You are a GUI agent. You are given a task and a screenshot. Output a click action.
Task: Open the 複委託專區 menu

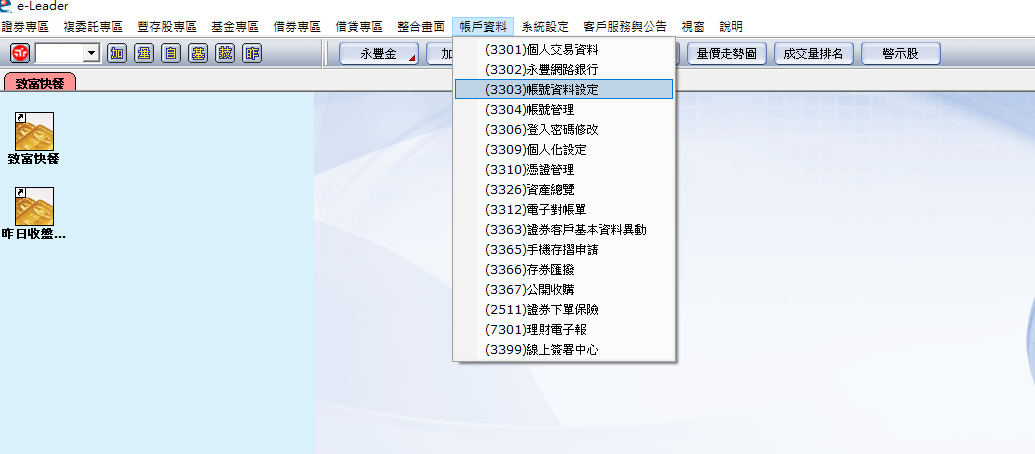coord(93,27)
